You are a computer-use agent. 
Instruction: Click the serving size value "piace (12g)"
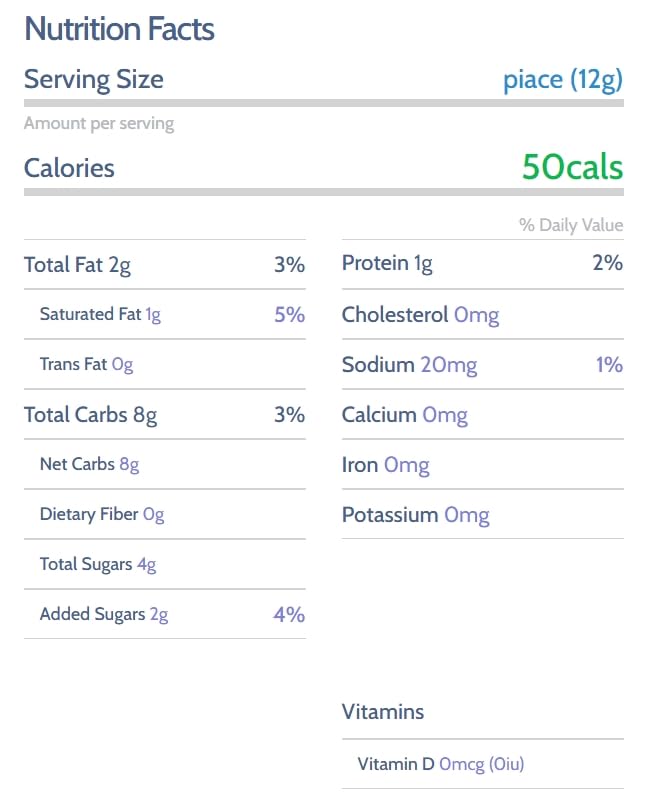click(x=562, y=80)
